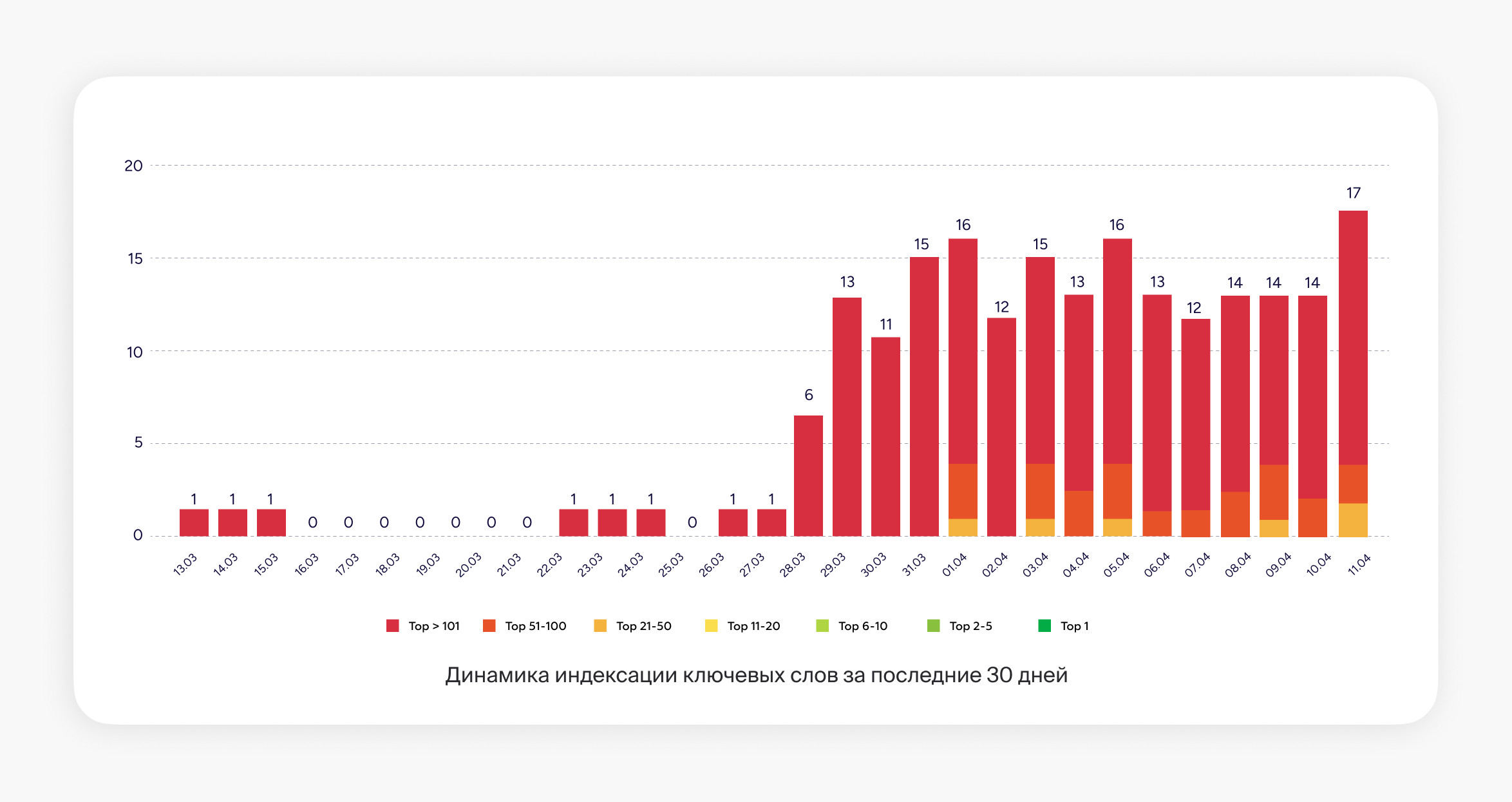Image resolution: width=1512 pixels, height=802 pixels.
Task: Toggle the "Top > 101" legend label
Action: pos(434,626)
